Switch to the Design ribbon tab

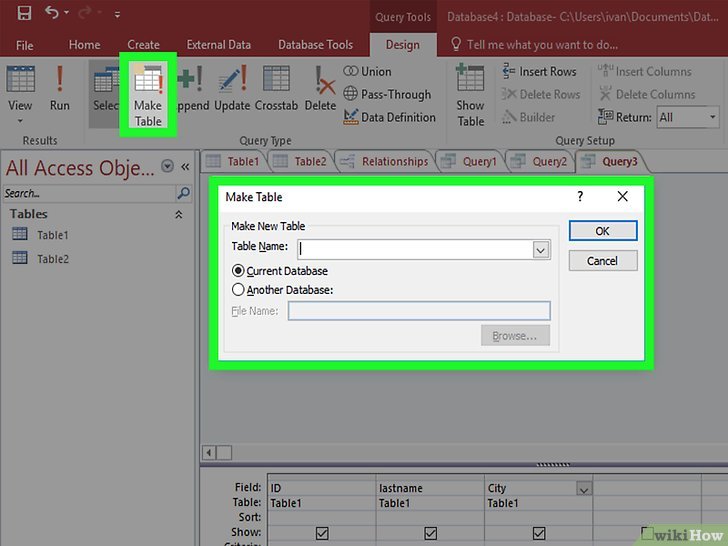pos(403,45)
